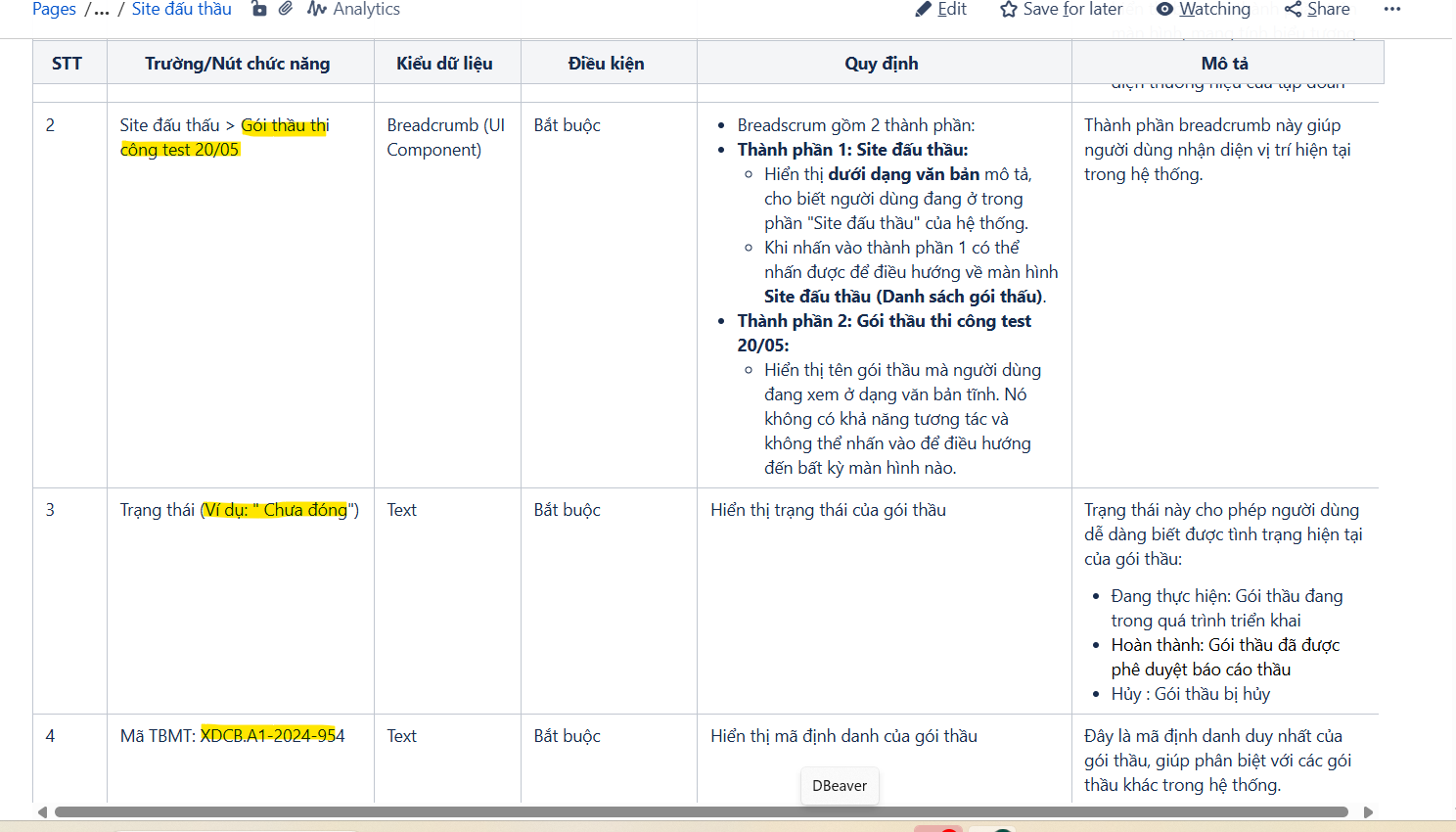Click the Edit pencil icon
The width and height of the screenshot is (1456, 832).
[x=924, y=9]
